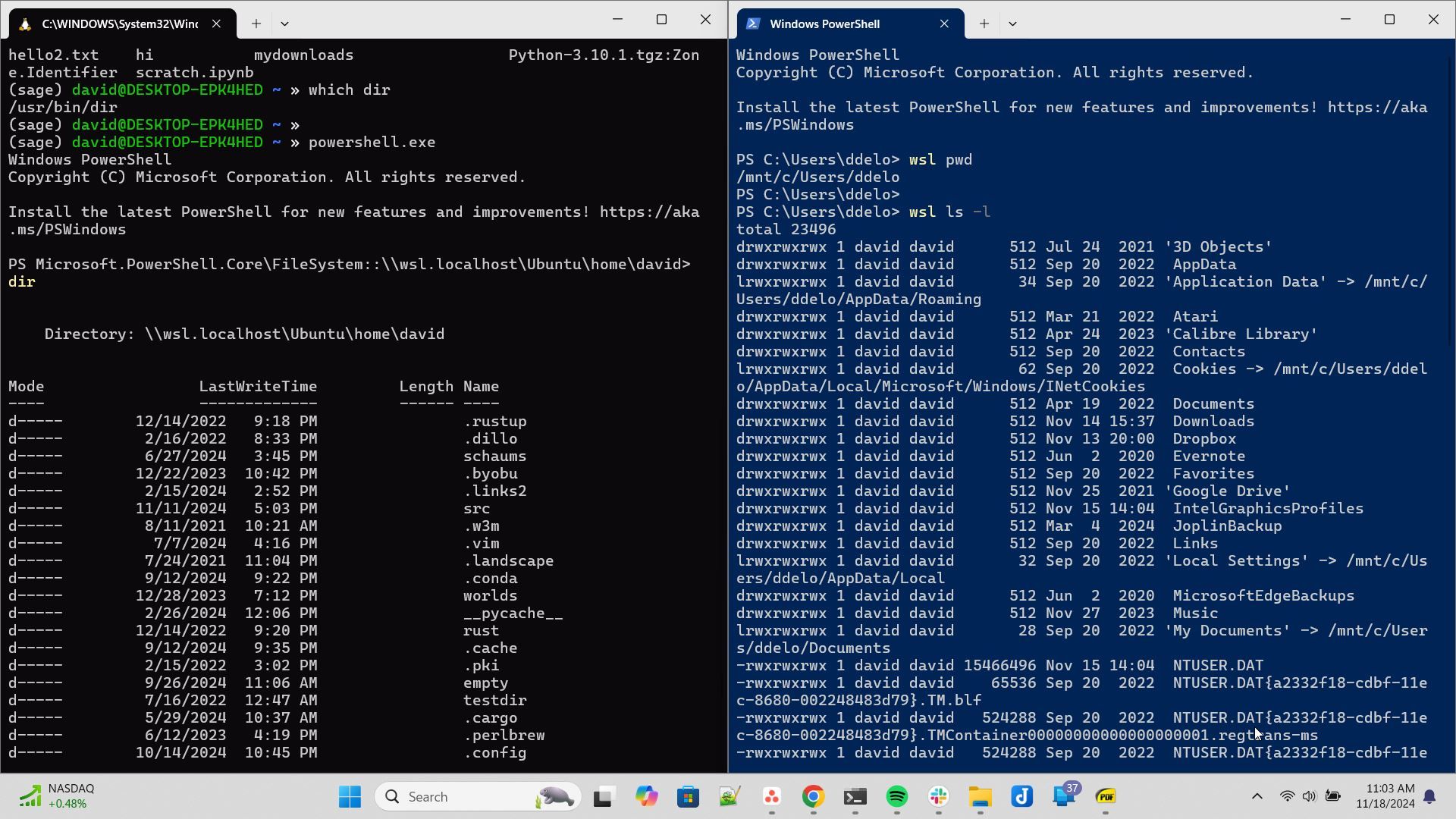Launch Google Chrome from the taskbar
Image resolution: width=1456 pixels, height=819 pixels.
tap(812, 796)
